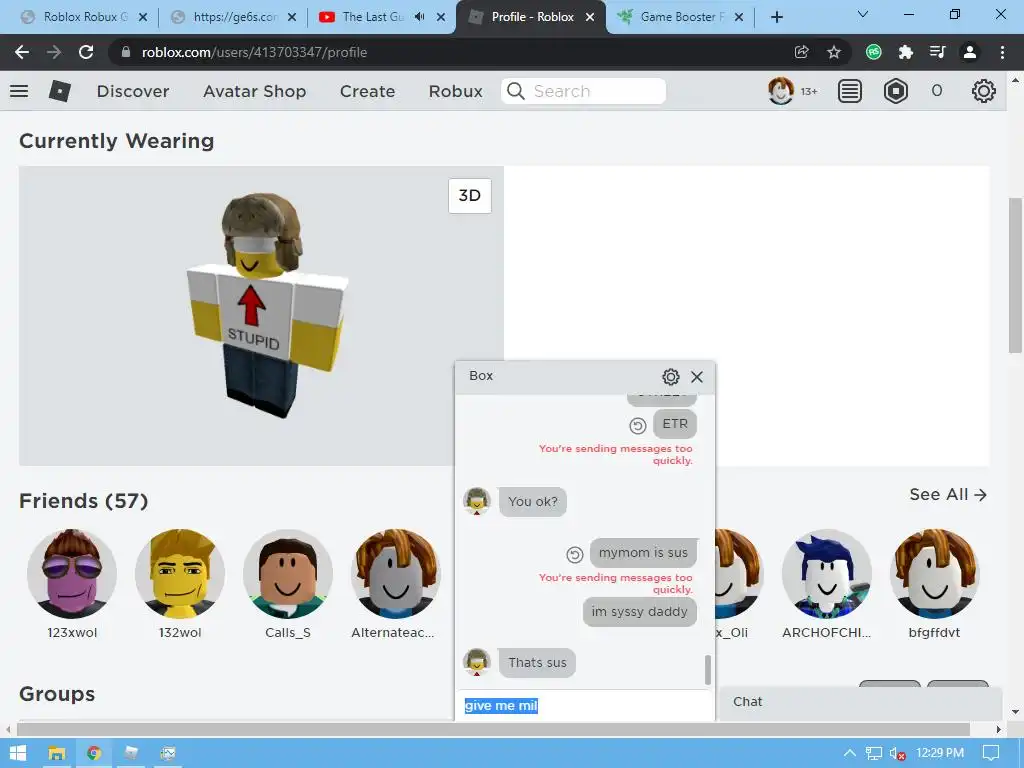
Task: Bookmark this page with star icon
Action: click(834, 52)
